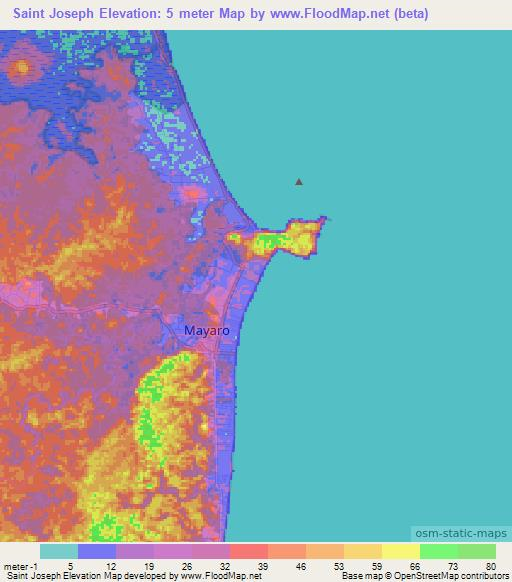Select the orange 46 meter legend swatch

click(x=325, y=551)
